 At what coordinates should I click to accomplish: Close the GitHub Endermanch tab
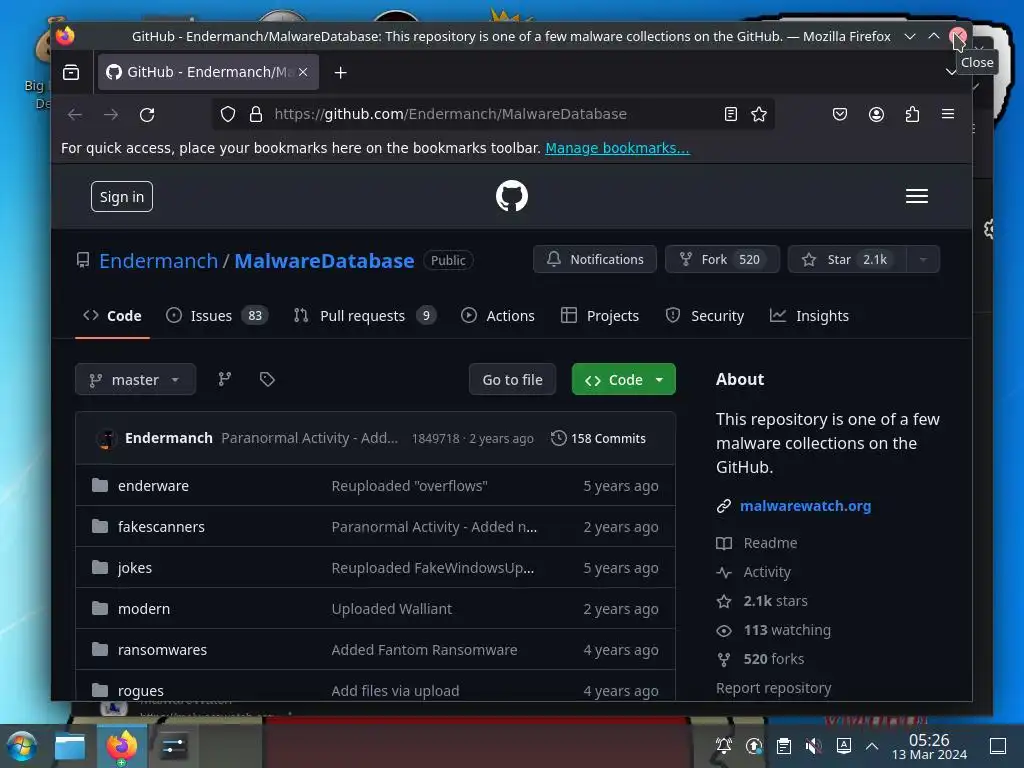click(303, 72)
